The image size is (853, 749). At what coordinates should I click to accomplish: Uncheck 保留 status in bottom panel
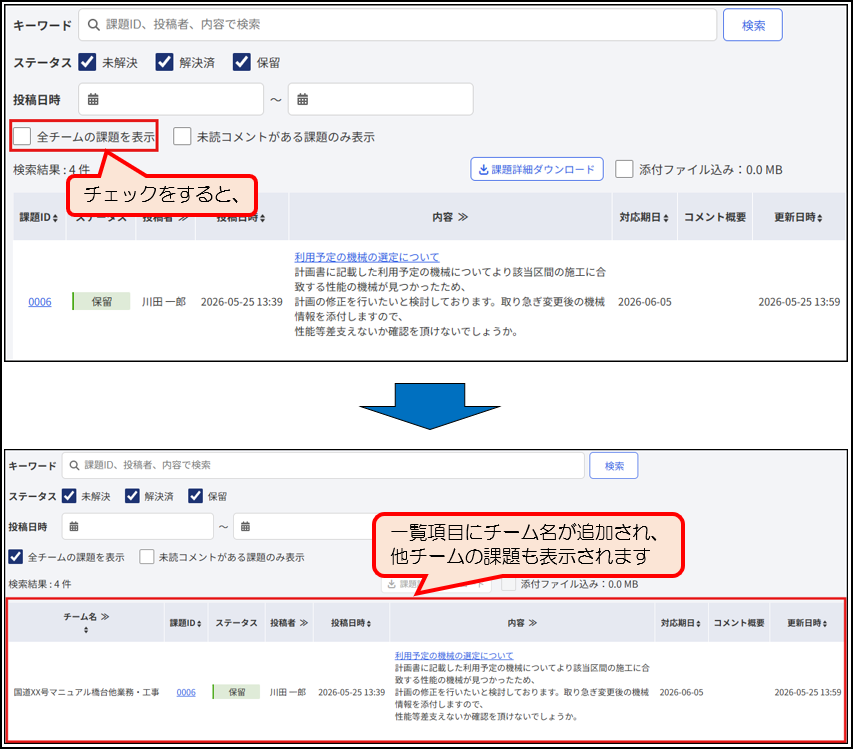point(195,496)
